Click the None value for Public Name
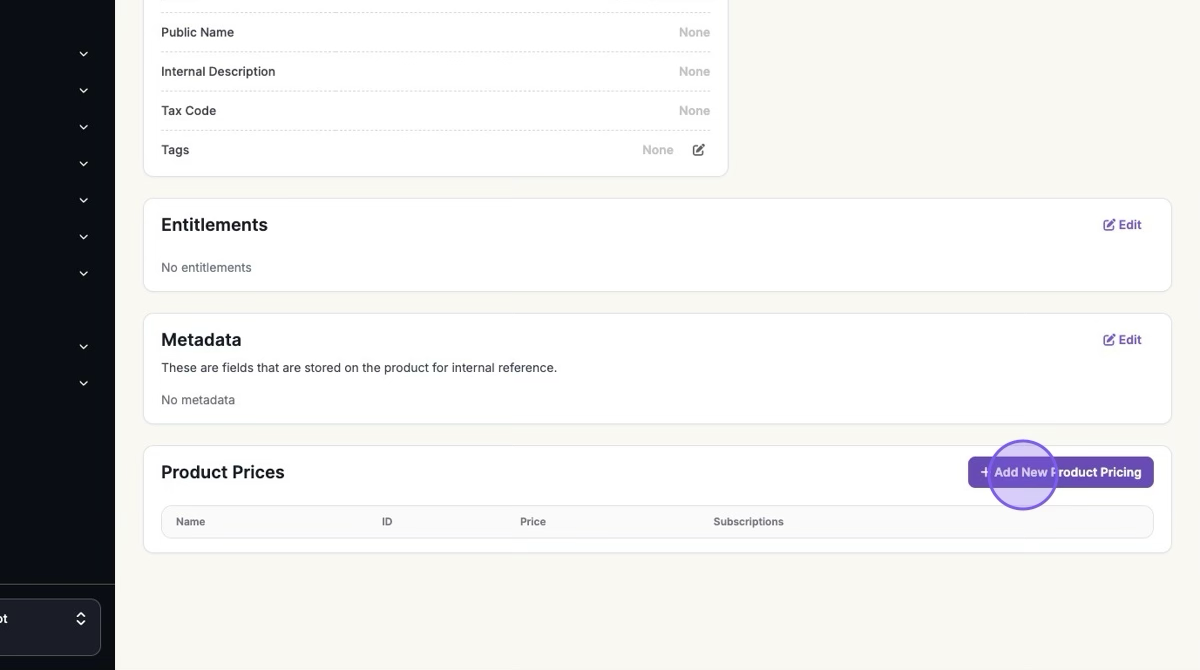This screenshot has width=1200, height=670. point(694,32)
